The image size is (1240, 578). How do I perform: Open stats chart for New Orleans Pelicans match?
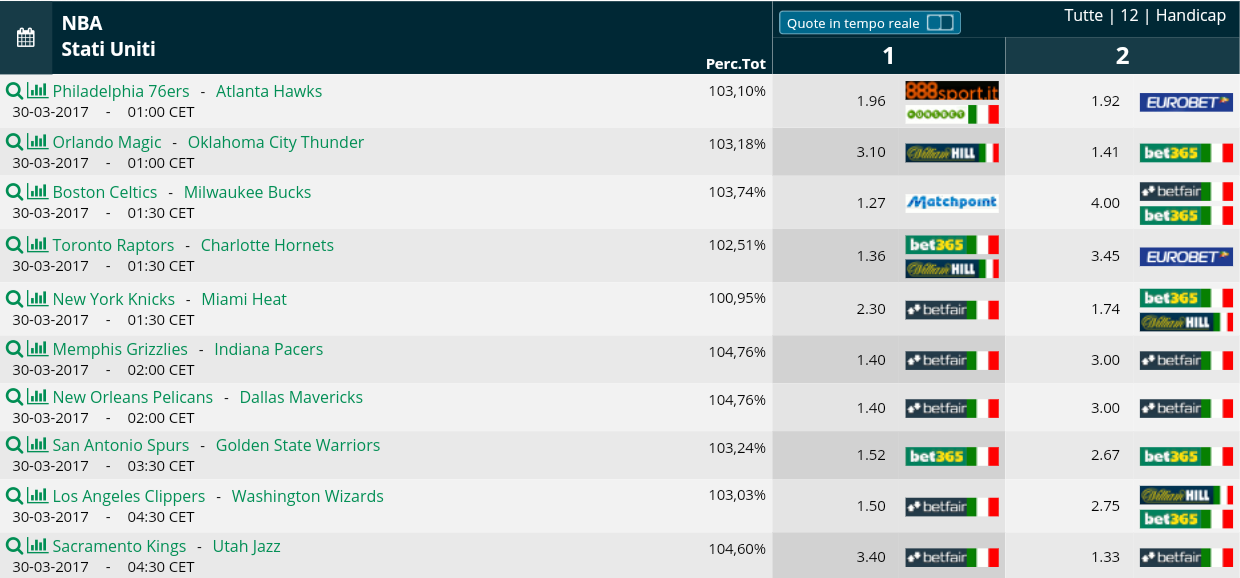[37, 396]
